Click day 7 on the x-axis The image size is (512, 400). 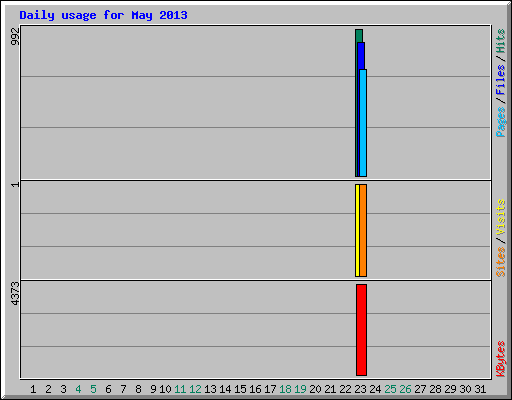[x=123, y=389]
